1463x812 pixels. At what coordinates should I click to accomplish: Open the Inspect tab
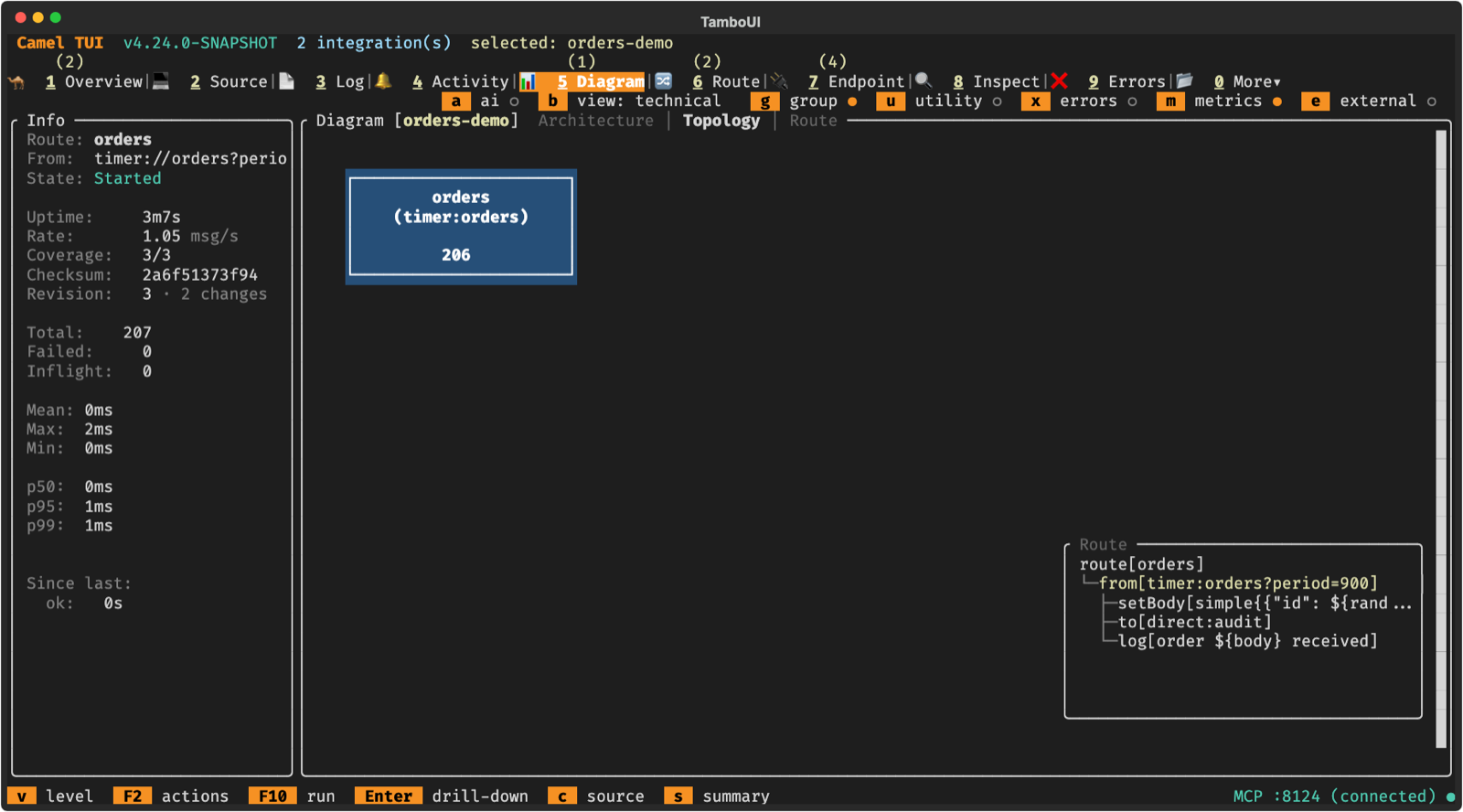[996, 82]
